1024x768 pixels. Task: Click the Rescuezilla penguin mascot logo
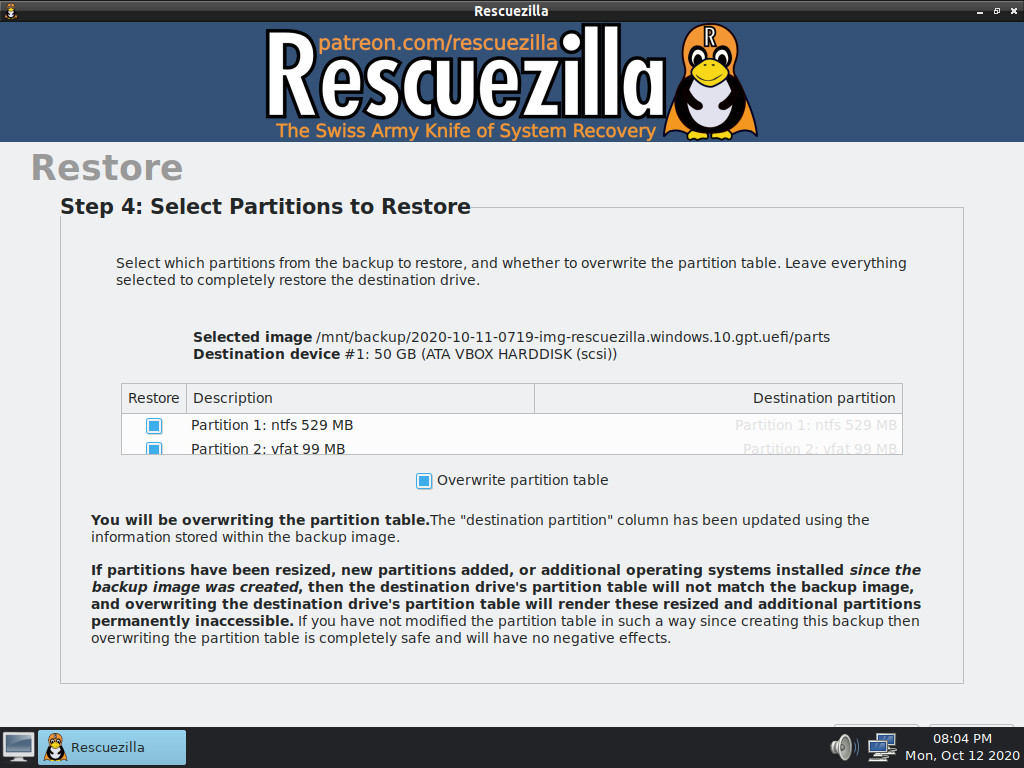coord(711,82)
